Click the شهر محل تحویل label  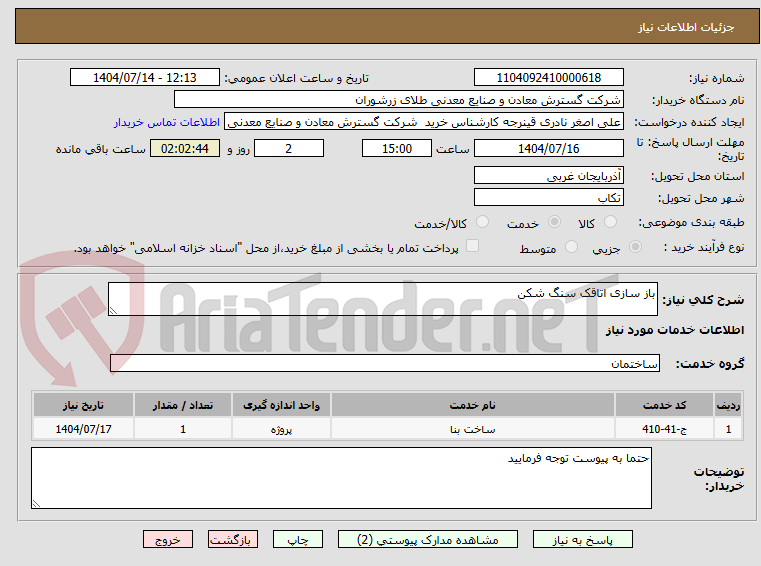[701, 199]
